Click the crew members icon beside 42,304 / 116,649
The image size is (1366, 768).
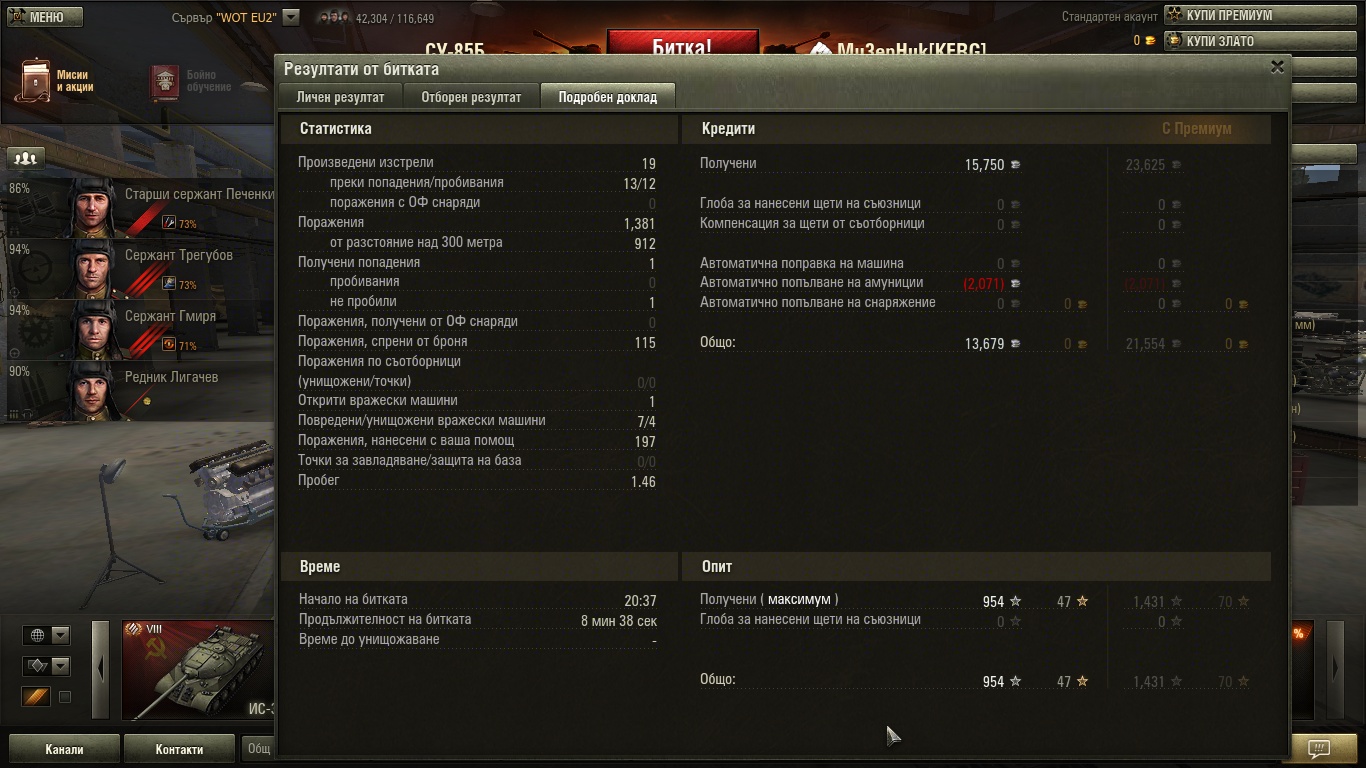click(329, 18)
